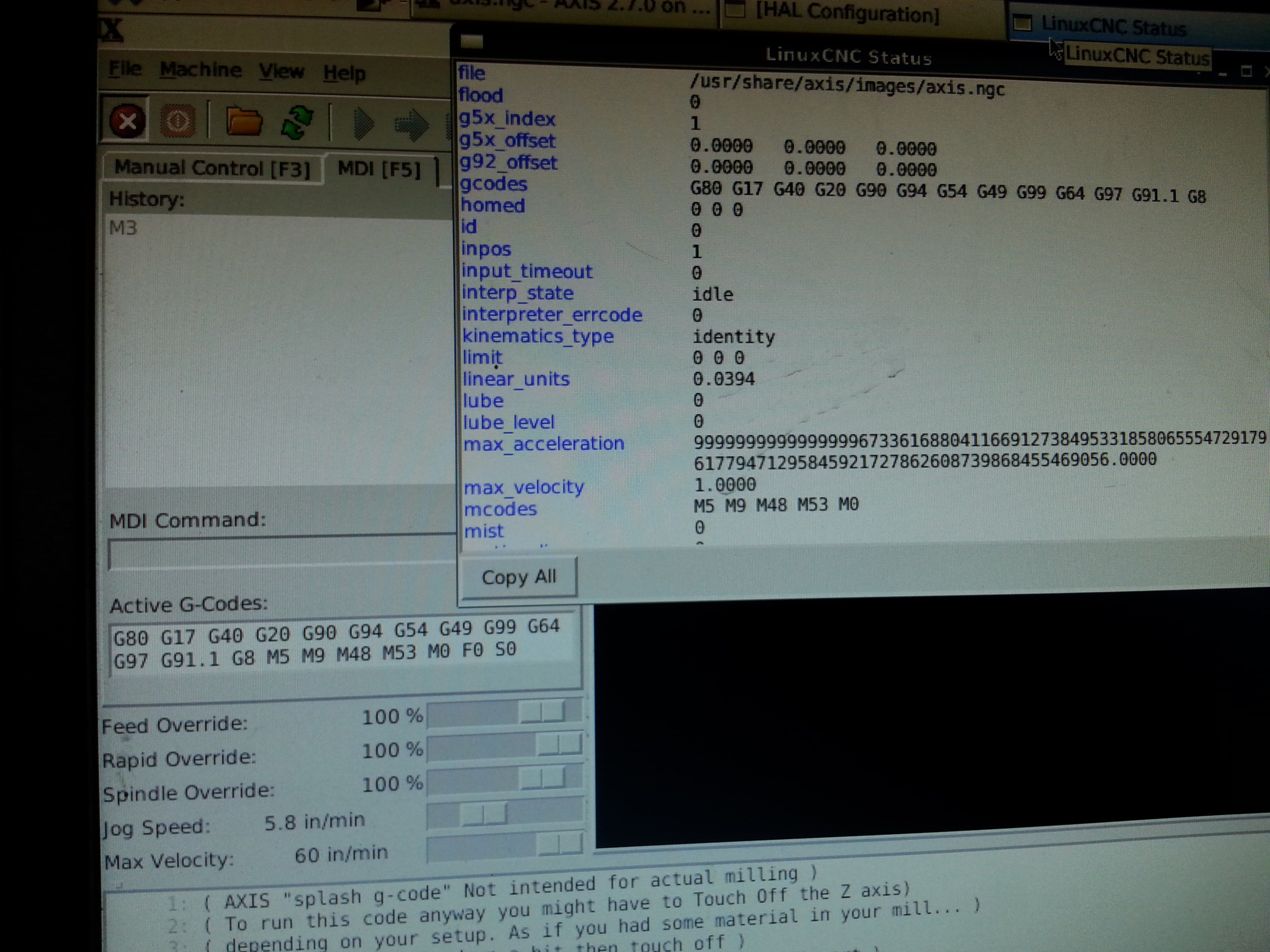
Task: Click the red Emergency Stop icon
Action: (127, 121)
